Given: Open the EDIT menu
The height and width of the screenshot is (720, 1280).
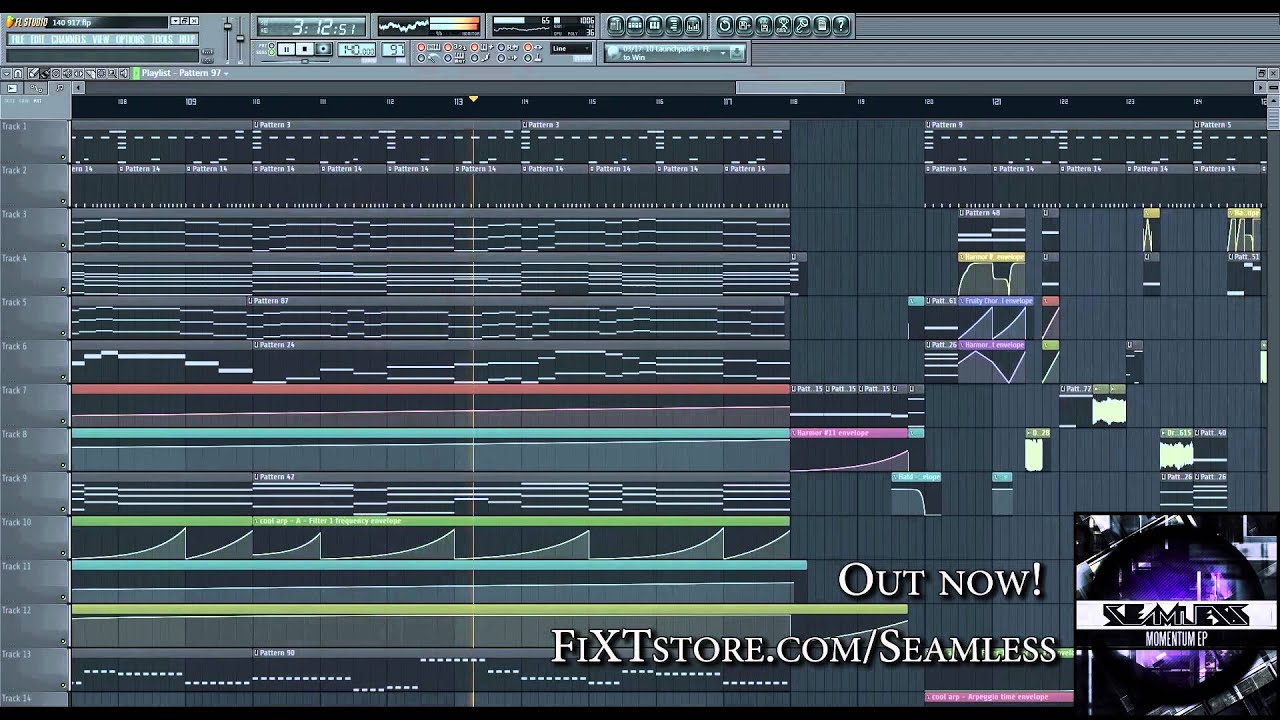Looking at the screenshot, I should tap(37, 39).
